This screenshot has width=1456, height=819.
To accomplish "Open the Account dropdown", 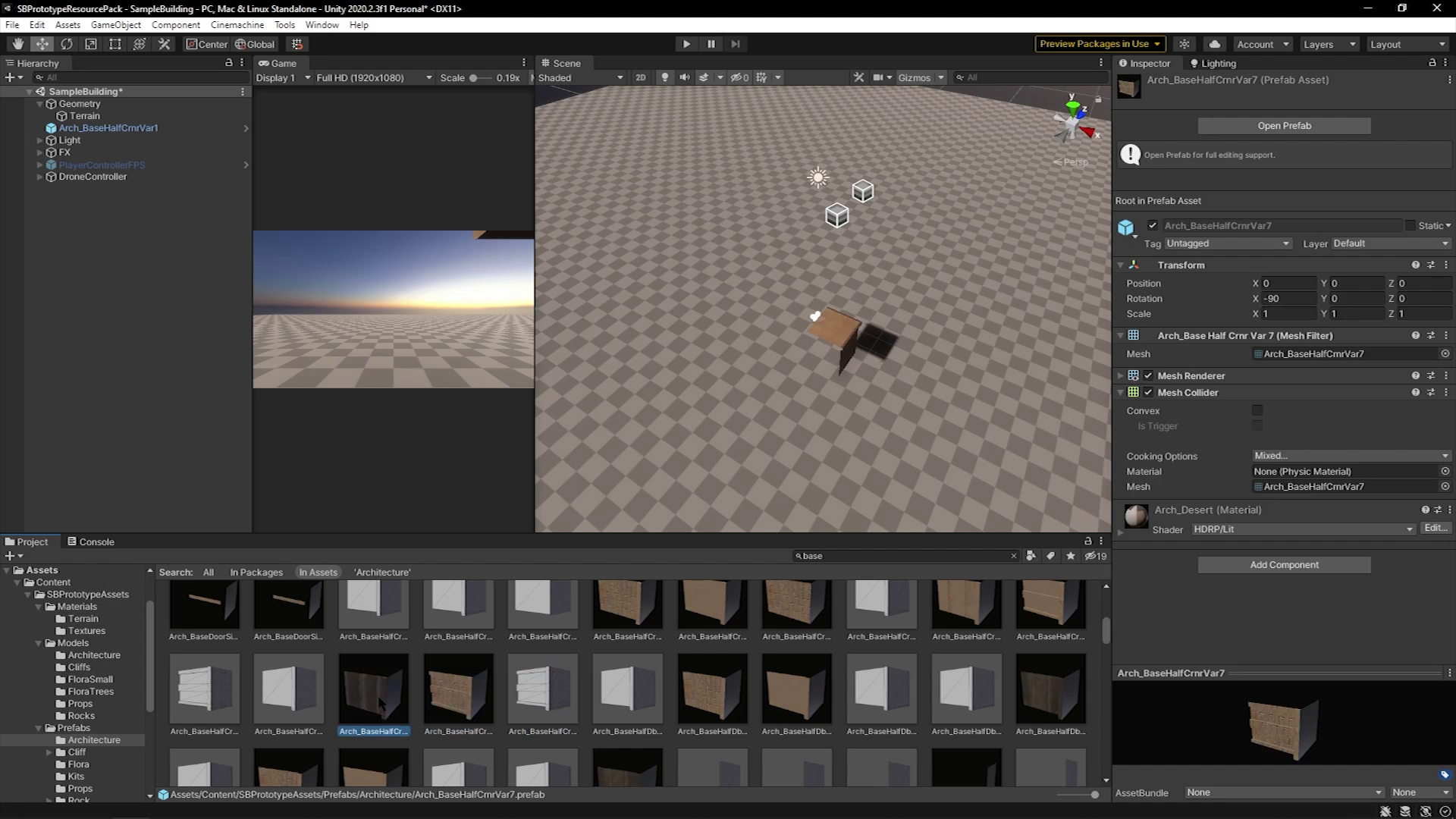I will point(1262,44).
